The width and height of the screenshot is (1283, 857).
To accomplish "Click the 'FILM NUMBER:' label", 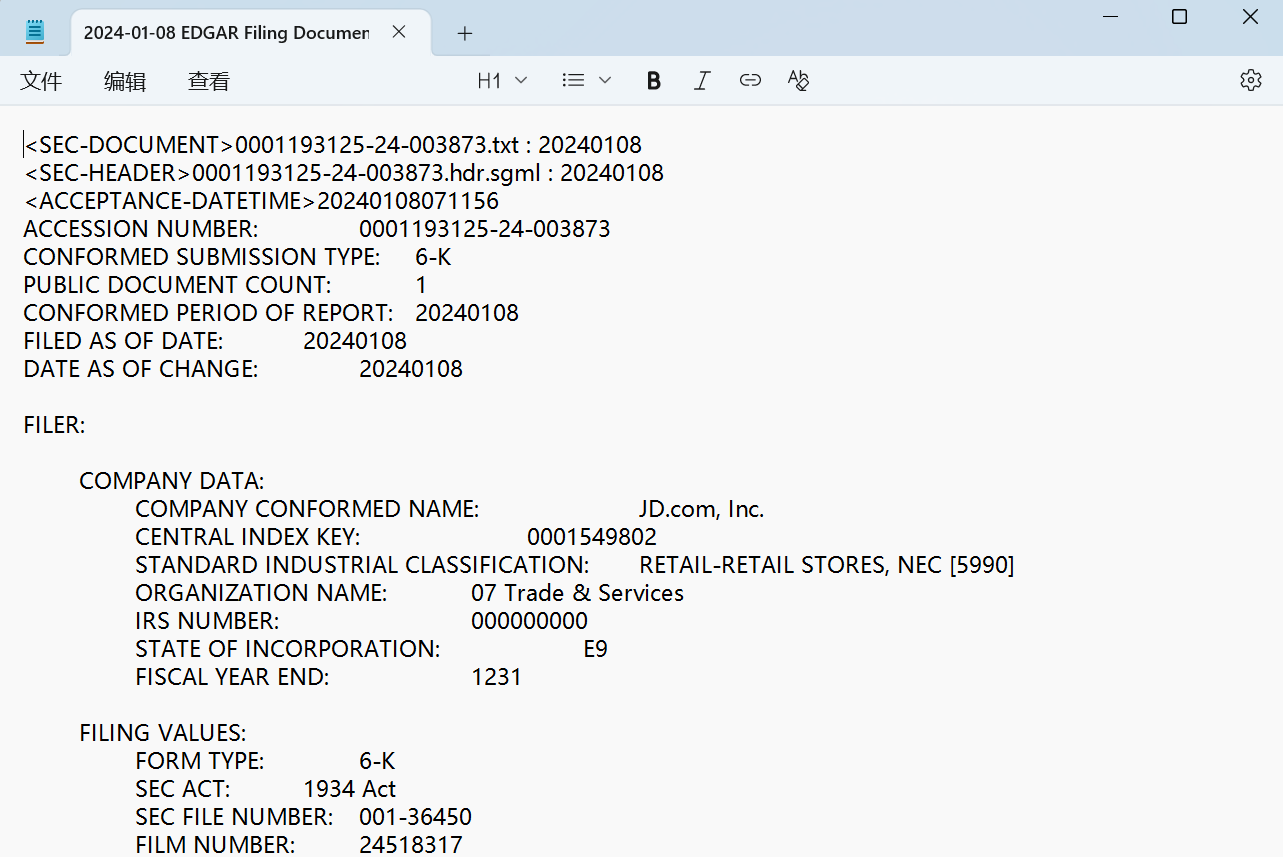I will click(x=216, y=845).
